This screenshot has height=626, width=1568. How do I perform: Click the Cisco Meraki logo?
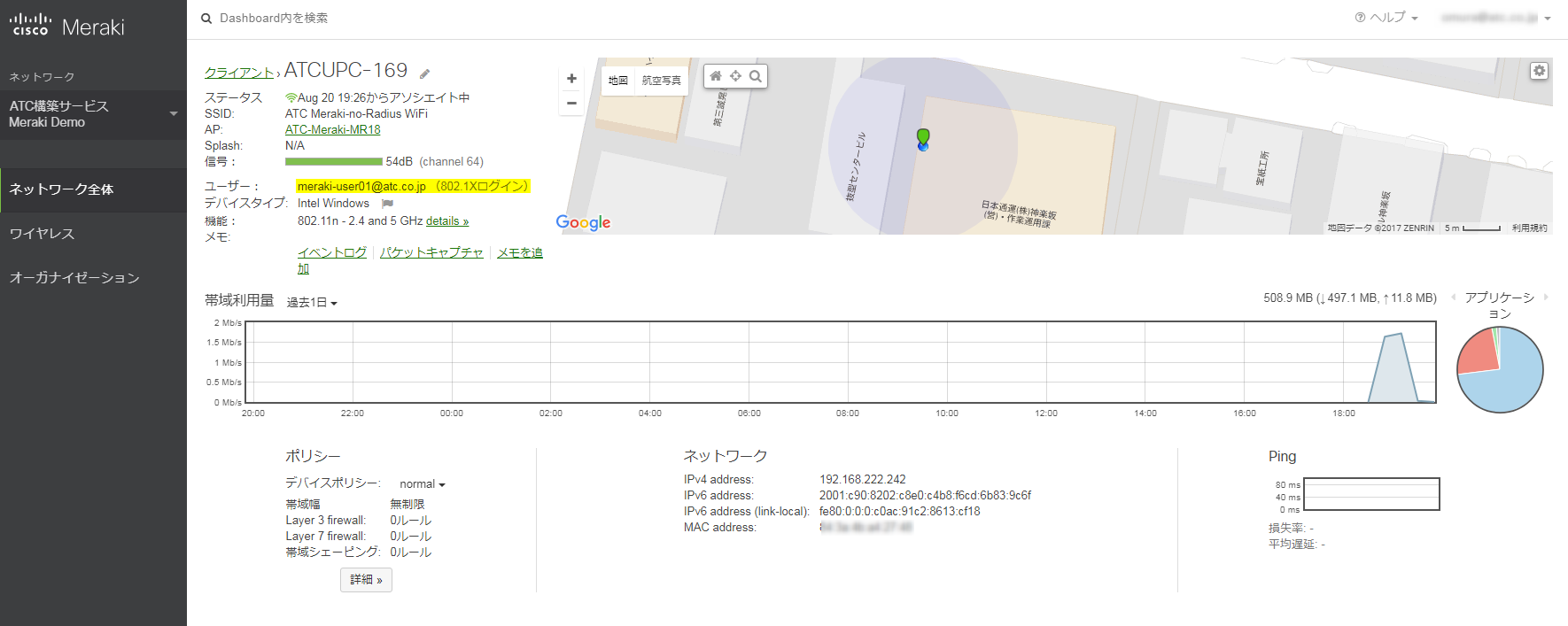coord(66,26)
